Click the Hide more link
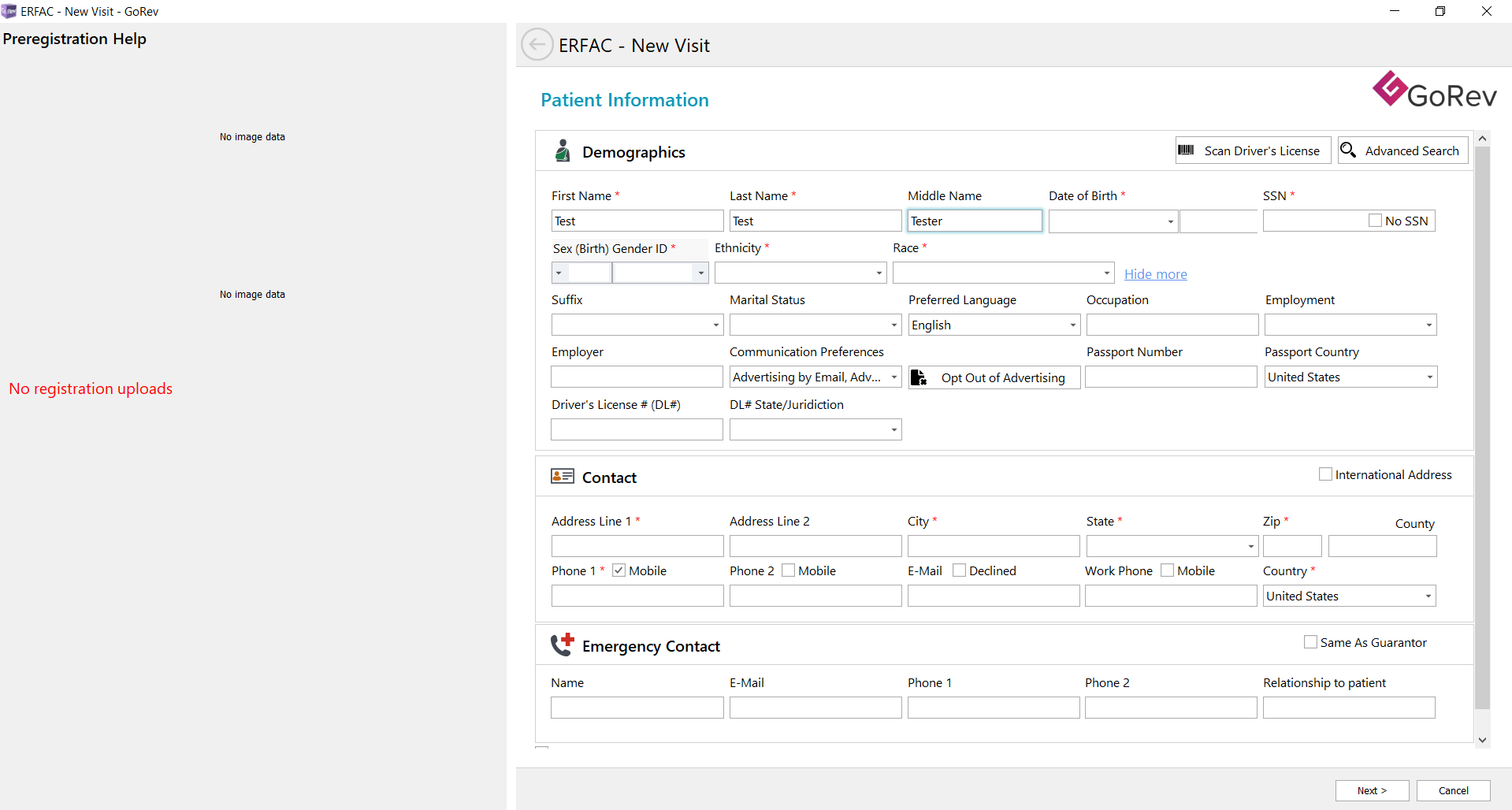This screenshot has height=810, width=1512. tap(1155, 273)
